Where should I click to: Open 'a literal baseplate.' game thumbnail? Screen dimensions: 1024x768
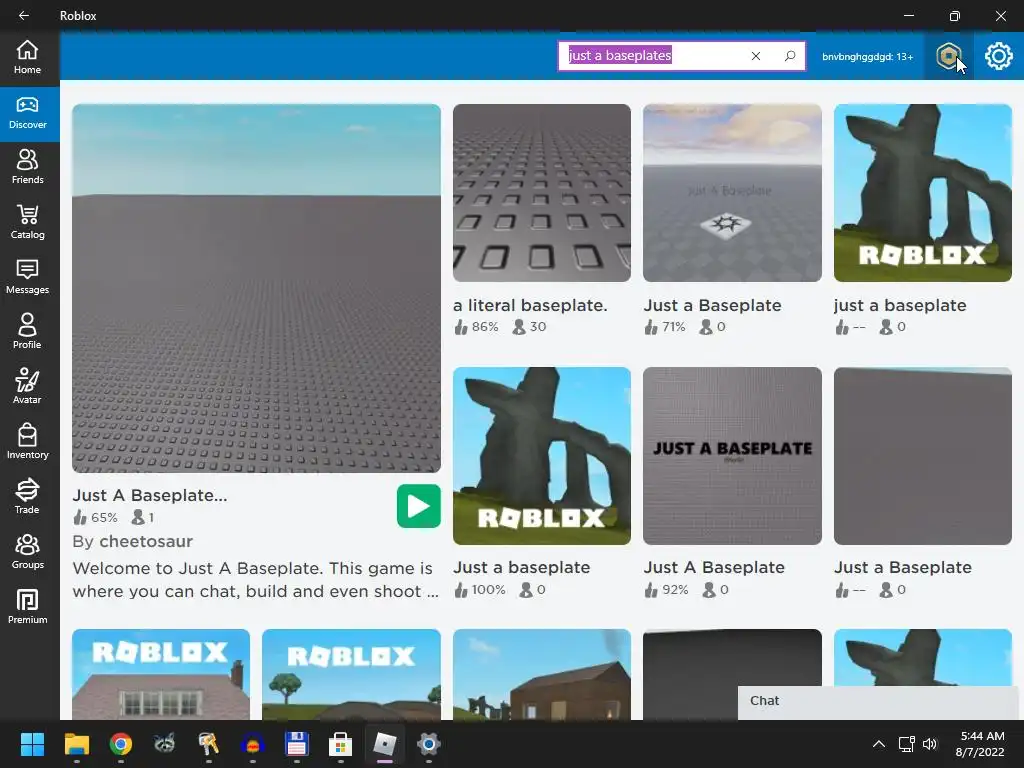(x=542, y=193)
